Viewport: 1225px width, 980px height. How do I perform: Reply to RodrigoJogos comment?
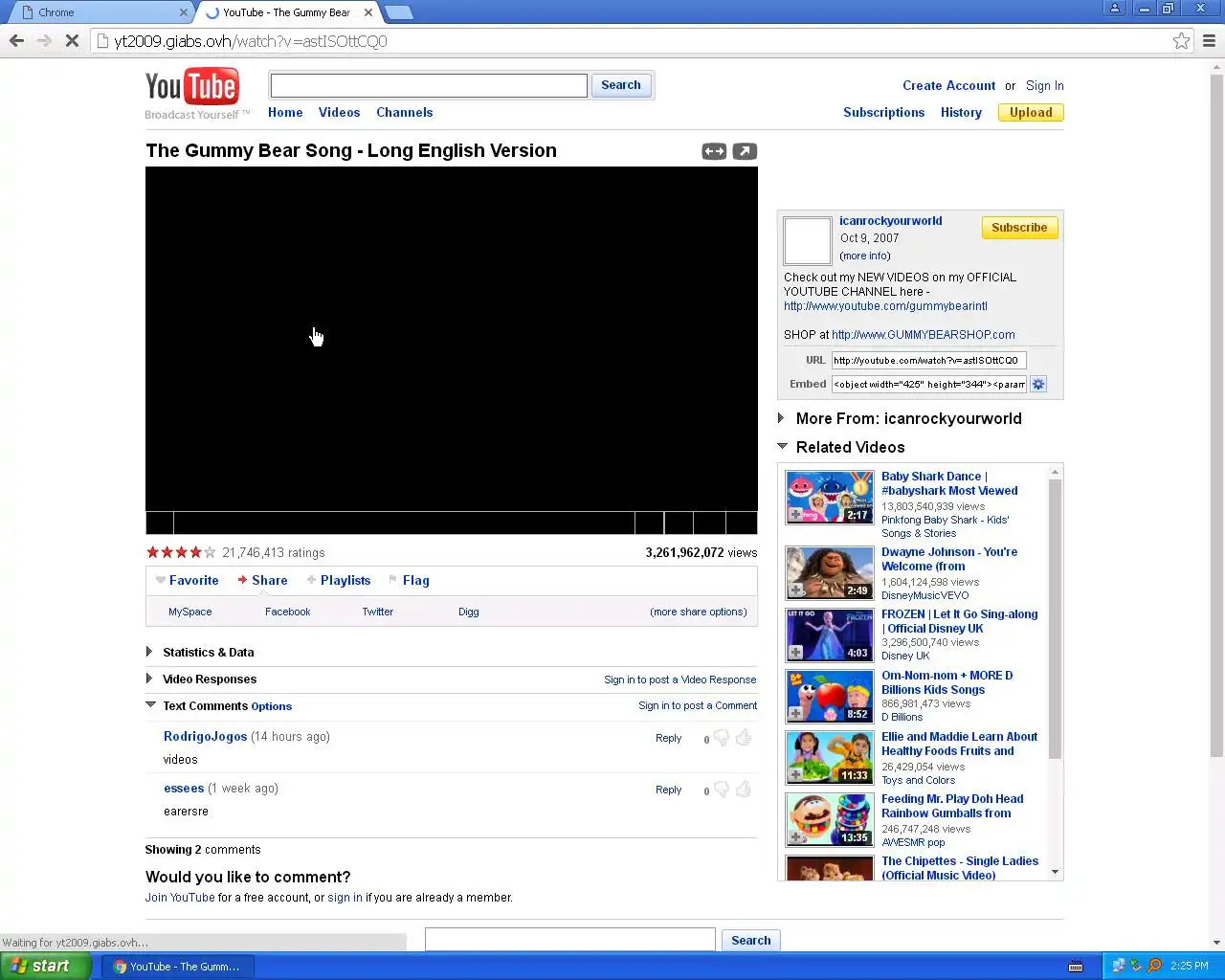668,738
